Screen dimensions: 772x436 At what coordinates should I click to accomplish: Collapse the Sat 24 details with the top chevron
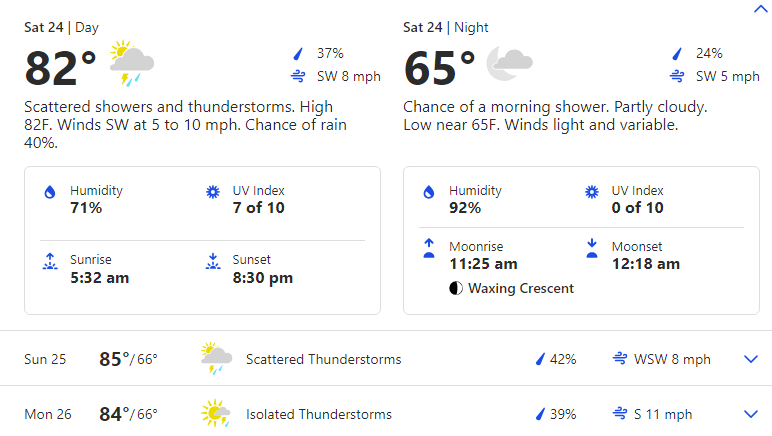point(761,9)
